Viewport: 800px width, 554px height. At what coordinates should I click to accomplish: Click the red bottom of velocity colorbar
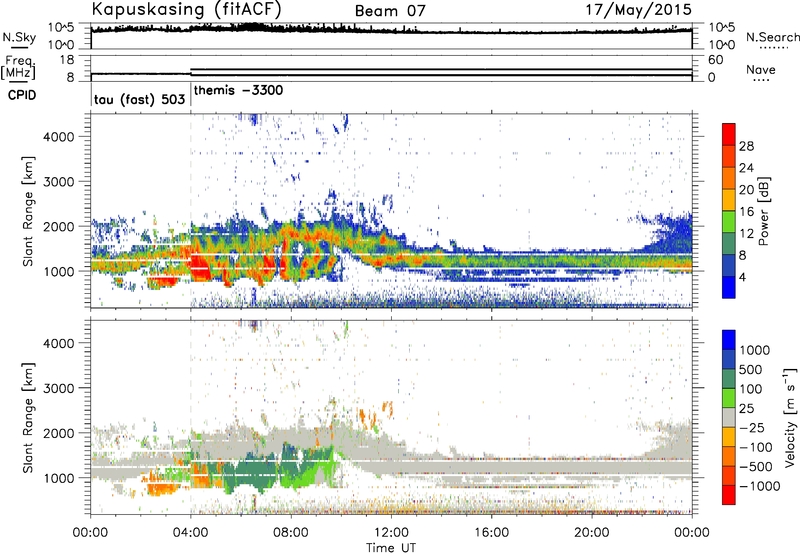[x=729, y=495]
